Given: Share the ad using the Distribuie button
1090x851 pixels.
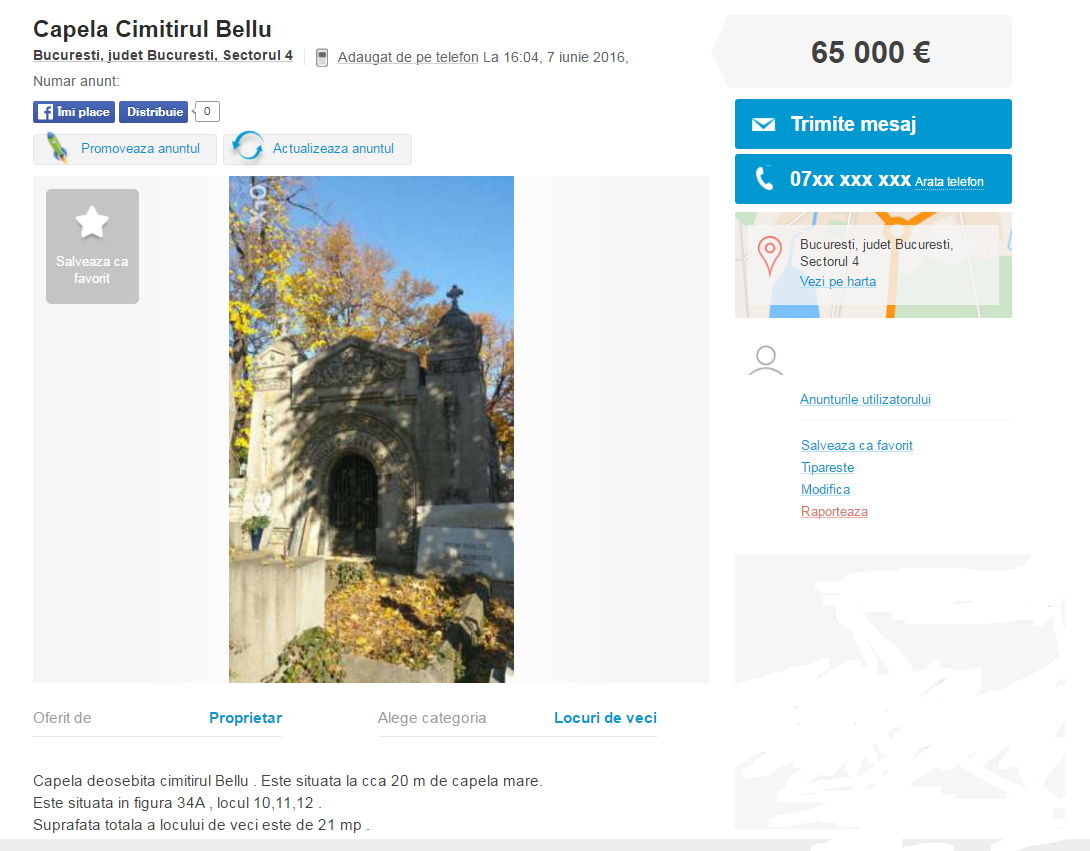Looking at the screenshot, I should tap(154, 112).
